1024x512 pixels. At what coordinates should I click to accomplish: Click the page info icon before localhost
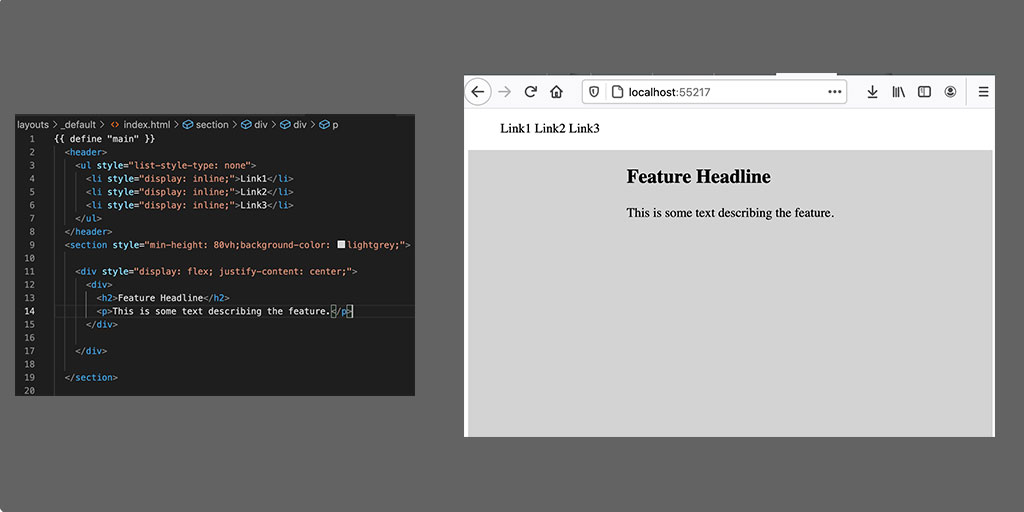point(617,92)
